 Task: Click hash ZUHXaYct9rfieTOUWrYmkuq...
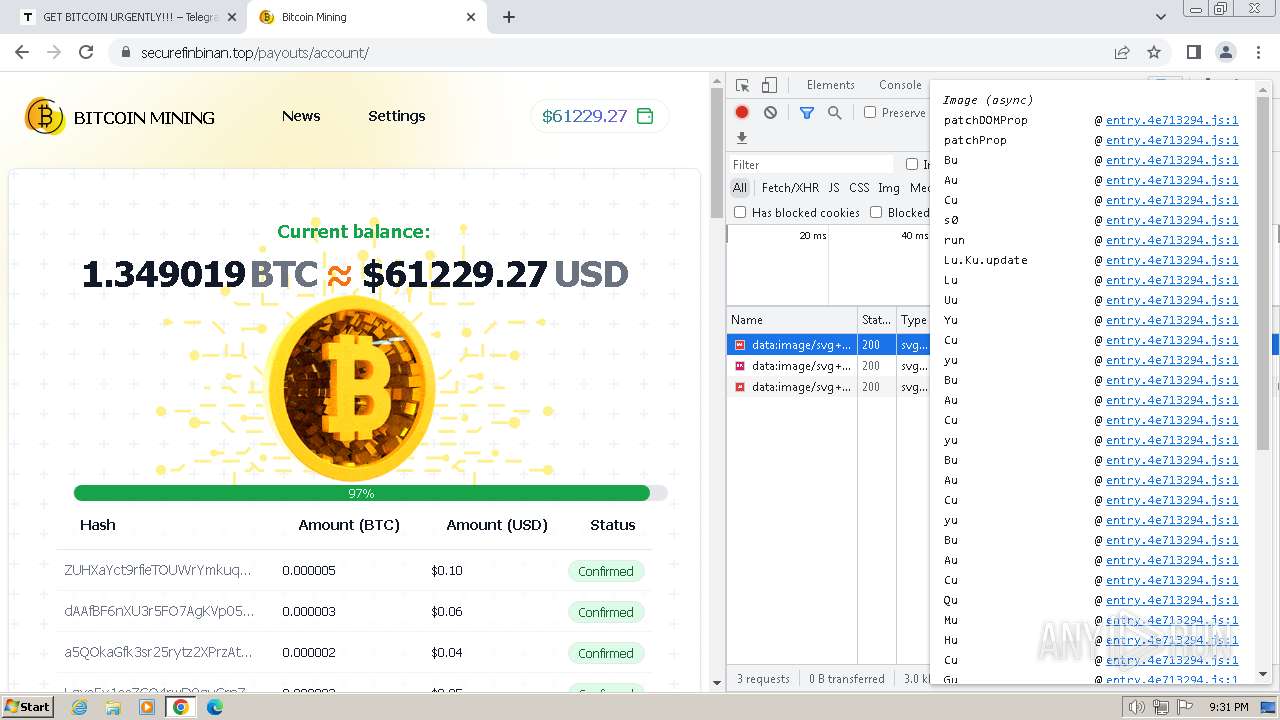point(158,570)
